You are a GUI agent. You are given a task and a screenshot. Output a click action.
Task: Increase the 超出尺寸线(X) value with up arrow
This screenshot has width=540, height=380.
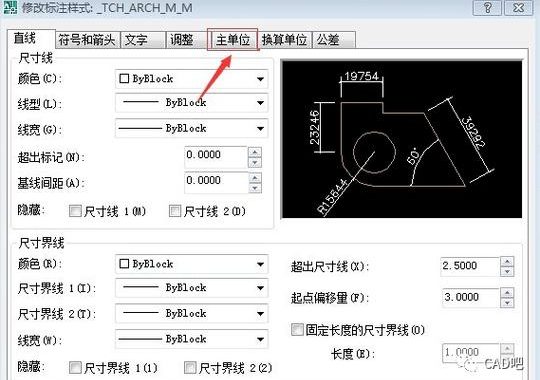507,261
